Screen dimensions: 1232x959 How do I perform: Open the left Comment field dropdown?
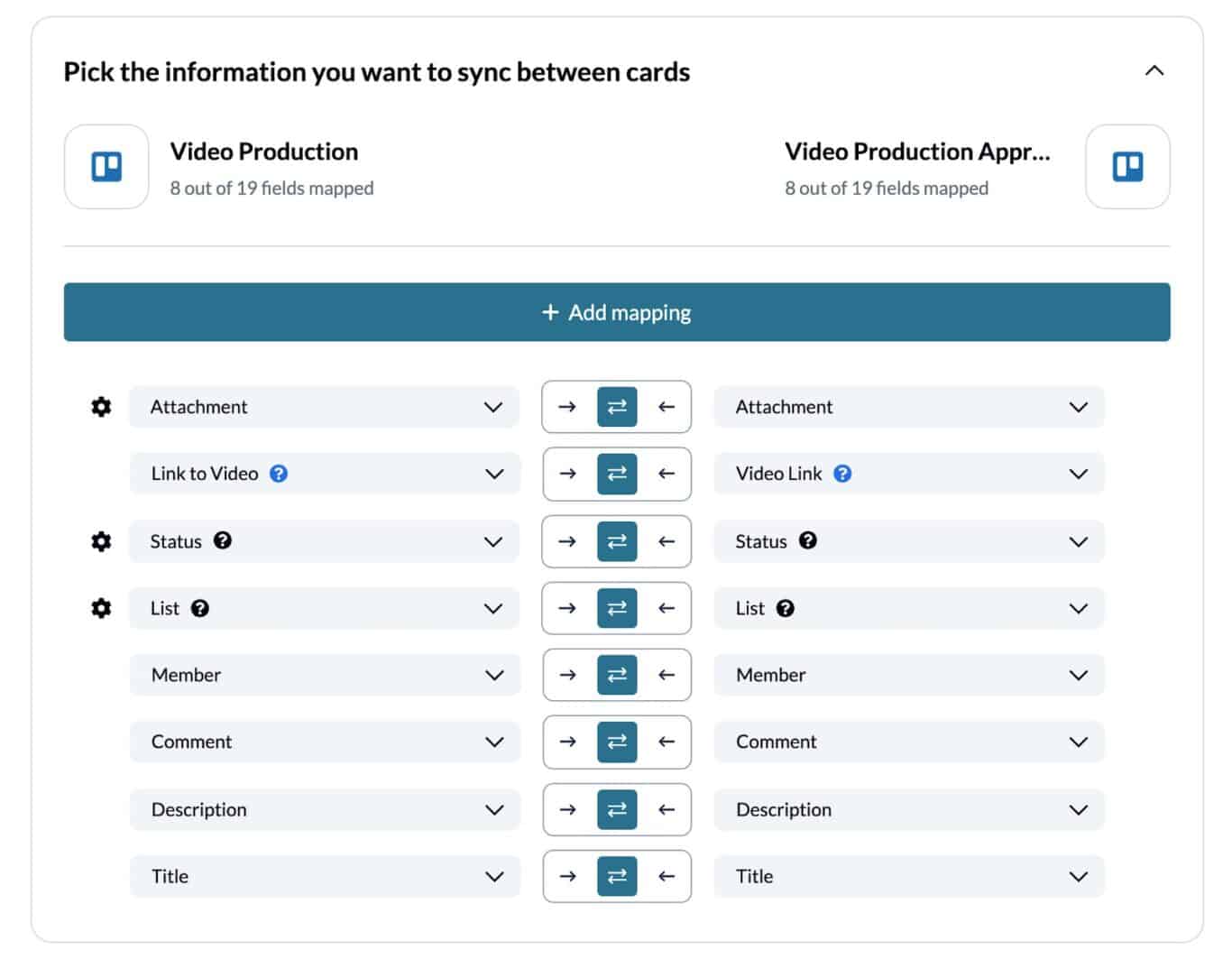[x=325, y=742]
